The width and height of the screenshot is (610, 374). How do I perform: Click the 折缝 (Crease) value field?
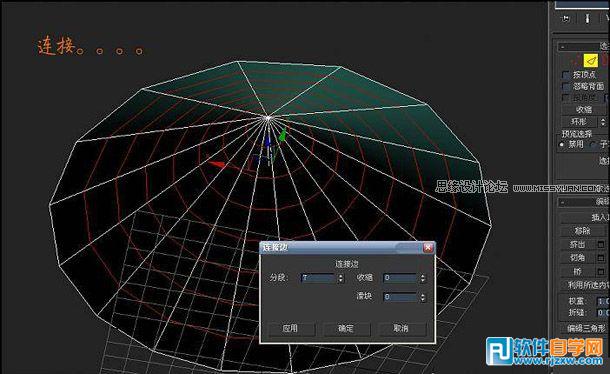coord(603,313)
